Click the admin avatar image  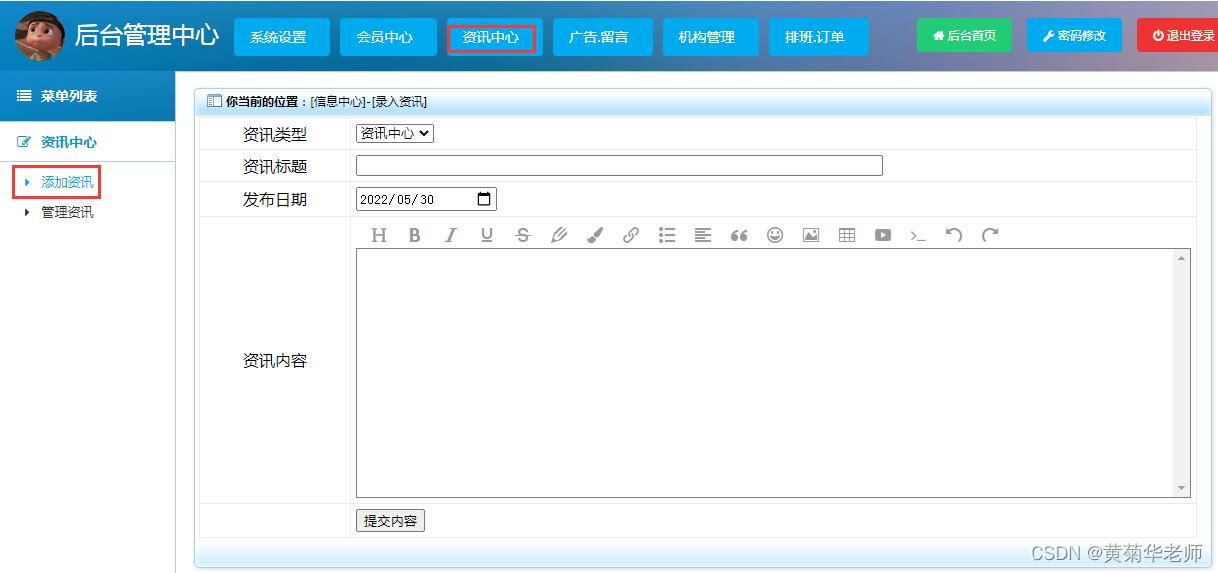40,36
